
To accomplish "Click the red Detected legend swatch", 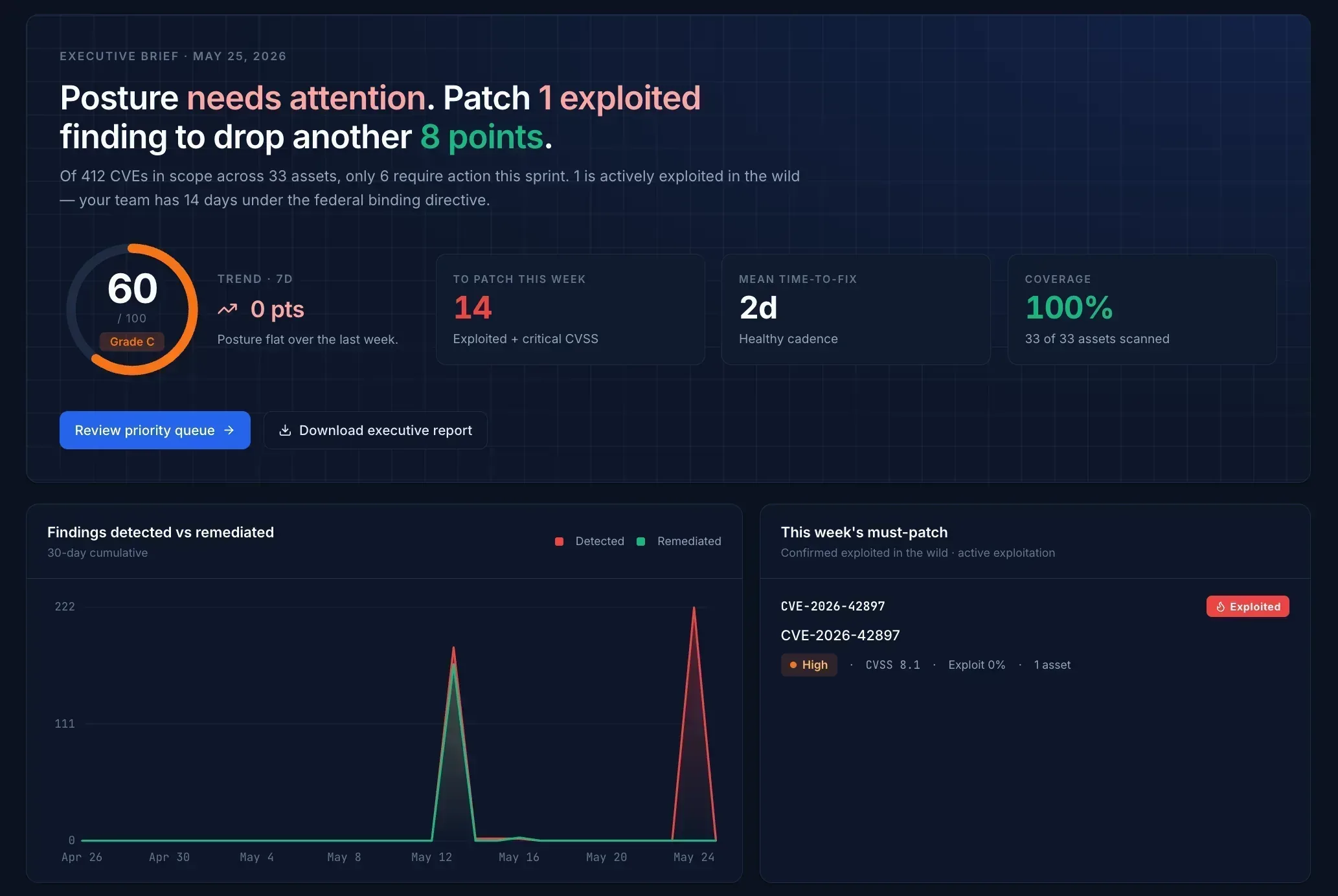I will [559, 541].
